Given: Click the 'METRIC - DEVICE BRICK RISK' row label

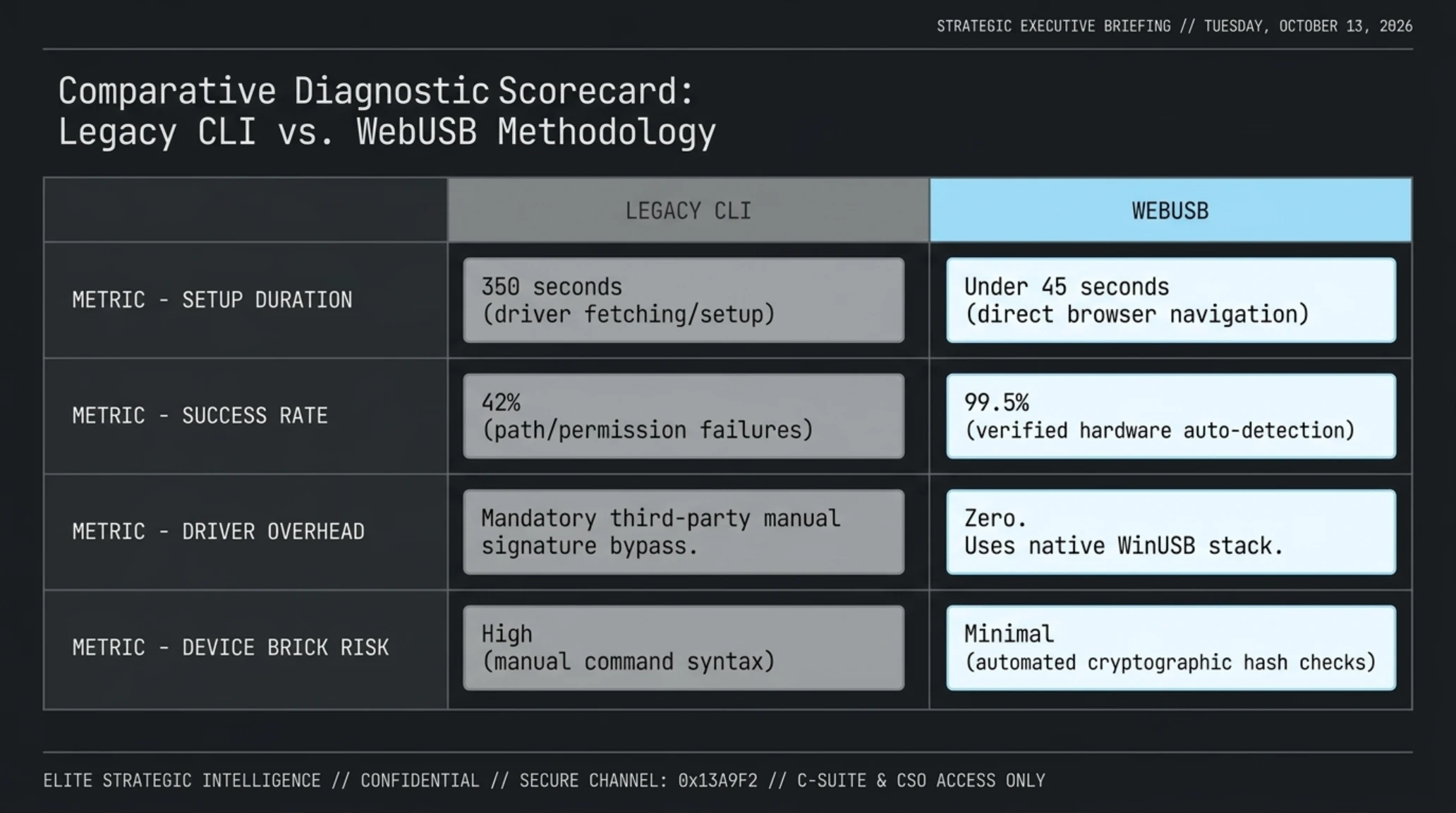Looking at the screenshot, I should click(230, 647).
